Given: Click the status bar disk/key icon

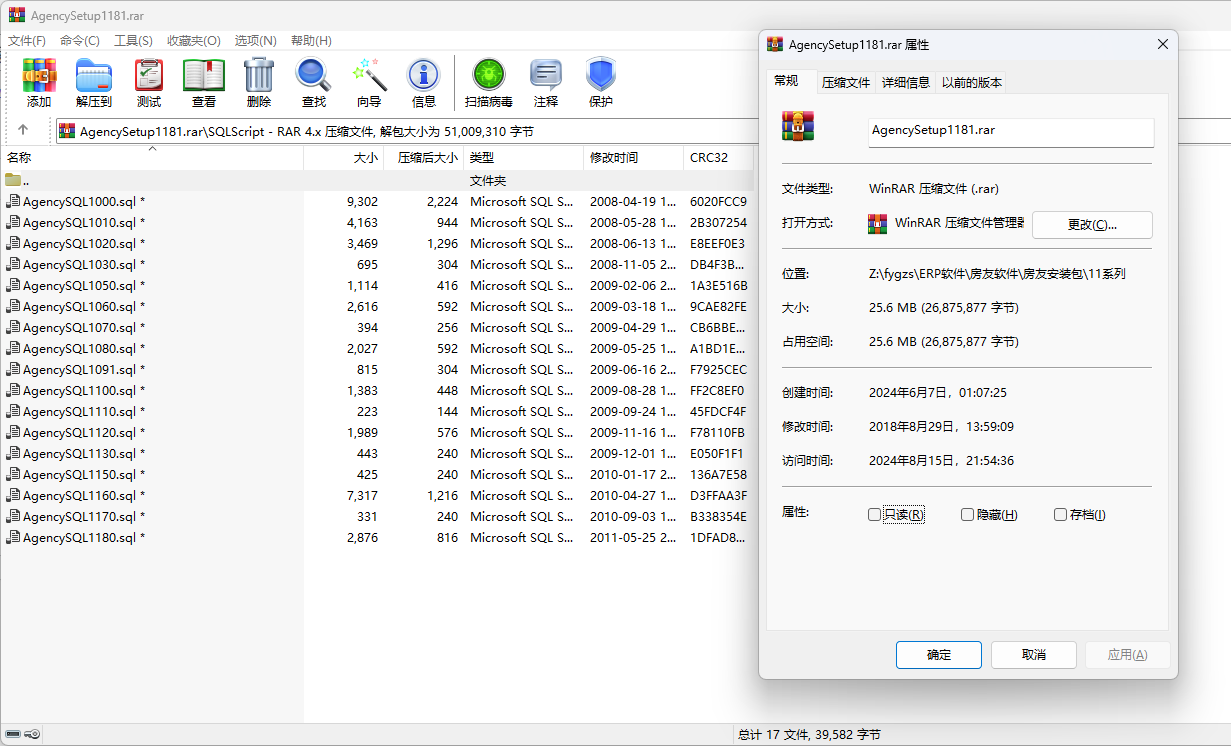Looking at the screenshot, I should click(x=23, y=735).
